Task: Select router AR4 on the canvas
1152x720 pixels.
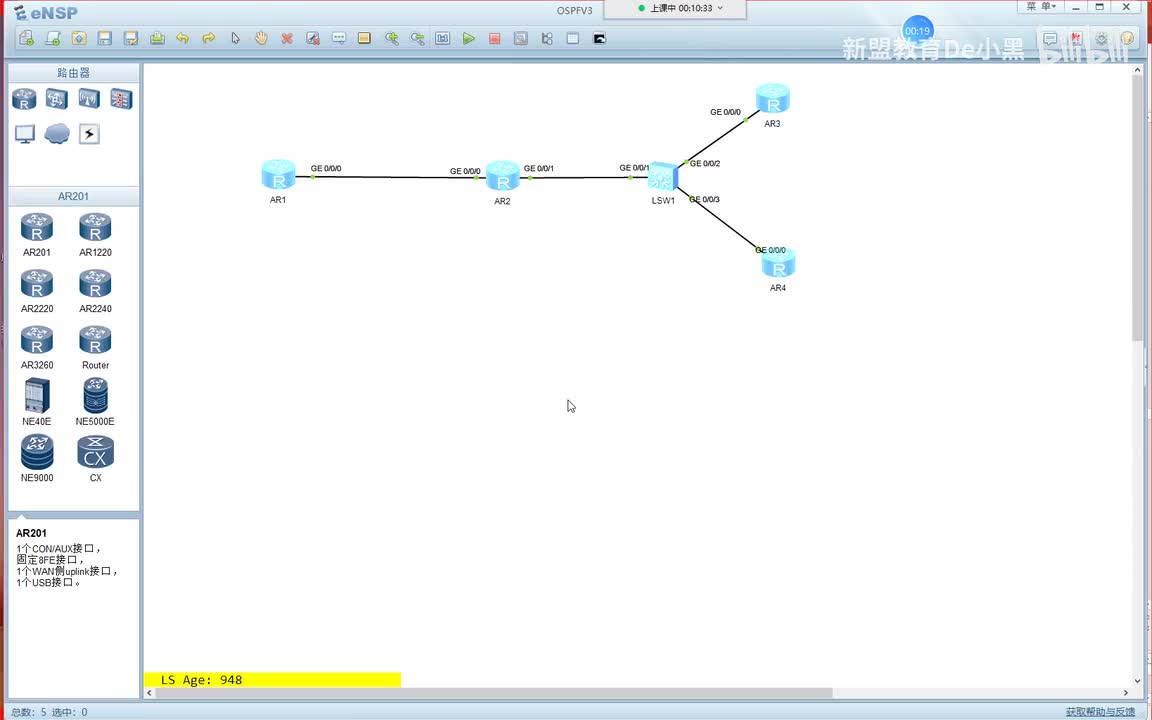Action: [x=779, y=263]
